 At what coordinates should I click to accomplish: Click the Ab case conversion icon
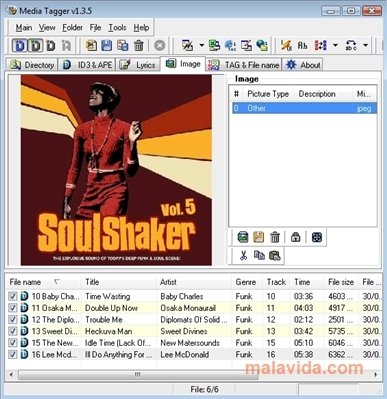[302, 45]
